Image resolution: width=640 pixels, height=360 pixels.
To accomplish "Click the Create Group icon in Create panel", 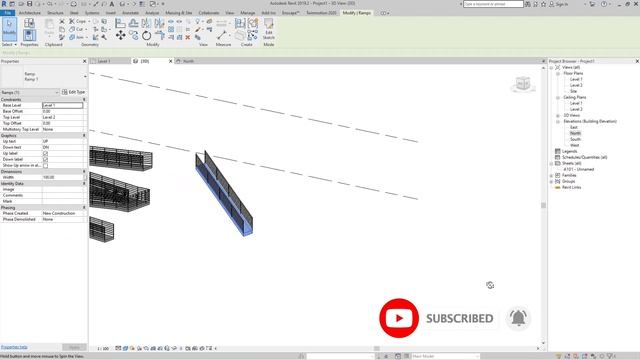I will [253, 23].
